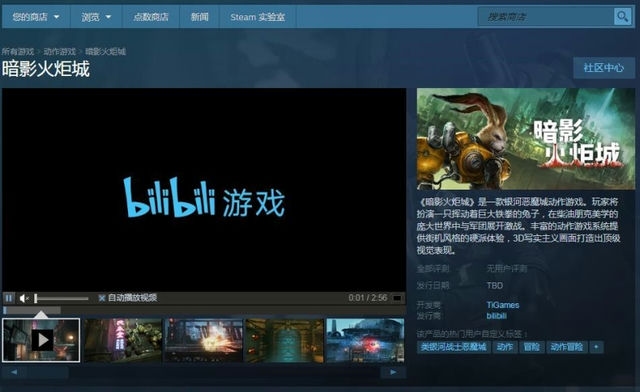Go to 动作游戏 breadcrumb link
Image resolution: width=640 pixels, height=392 pixels.
coord(60,51)
